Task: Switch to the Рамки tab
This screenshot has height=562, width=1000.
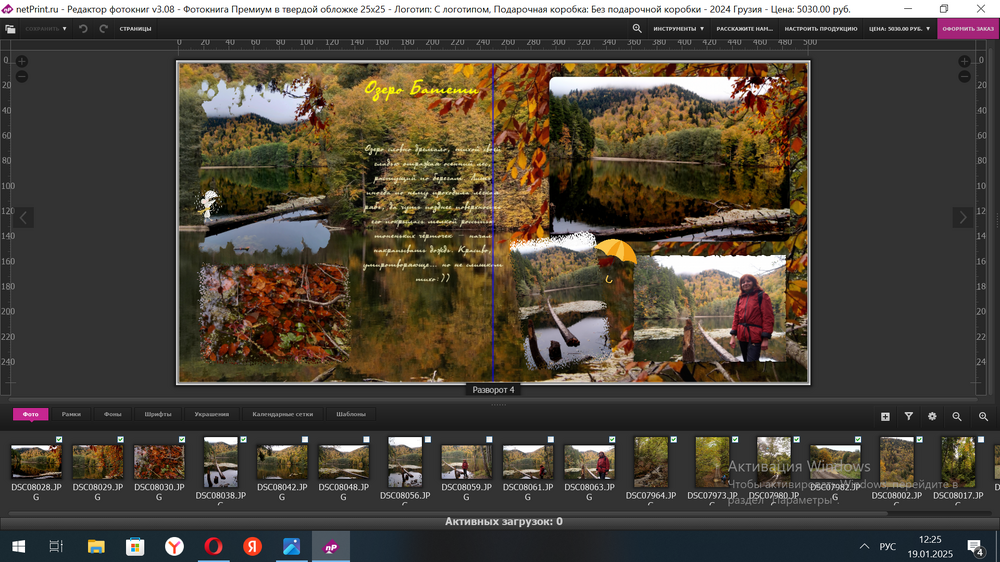Action: pyautogui.click(x=71, y=414)
